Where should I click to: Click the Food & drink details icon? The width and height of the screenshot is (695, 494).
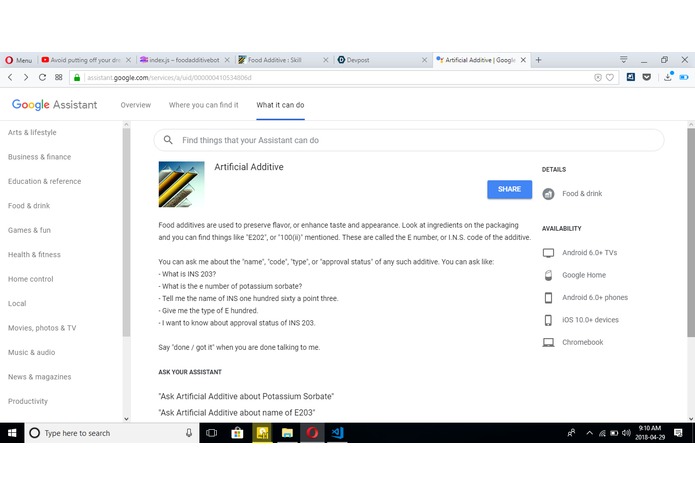click(548, 194)
